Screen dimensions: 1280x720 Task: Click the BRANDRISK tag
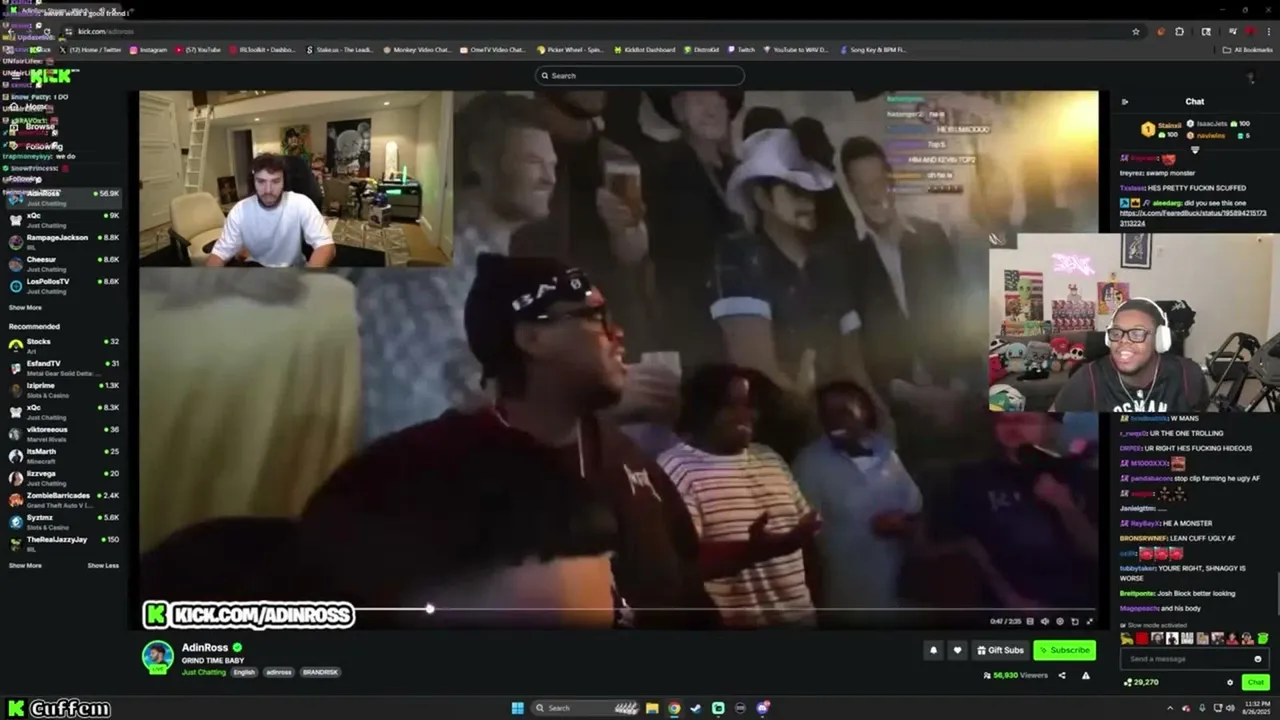[x=320, y=672]
